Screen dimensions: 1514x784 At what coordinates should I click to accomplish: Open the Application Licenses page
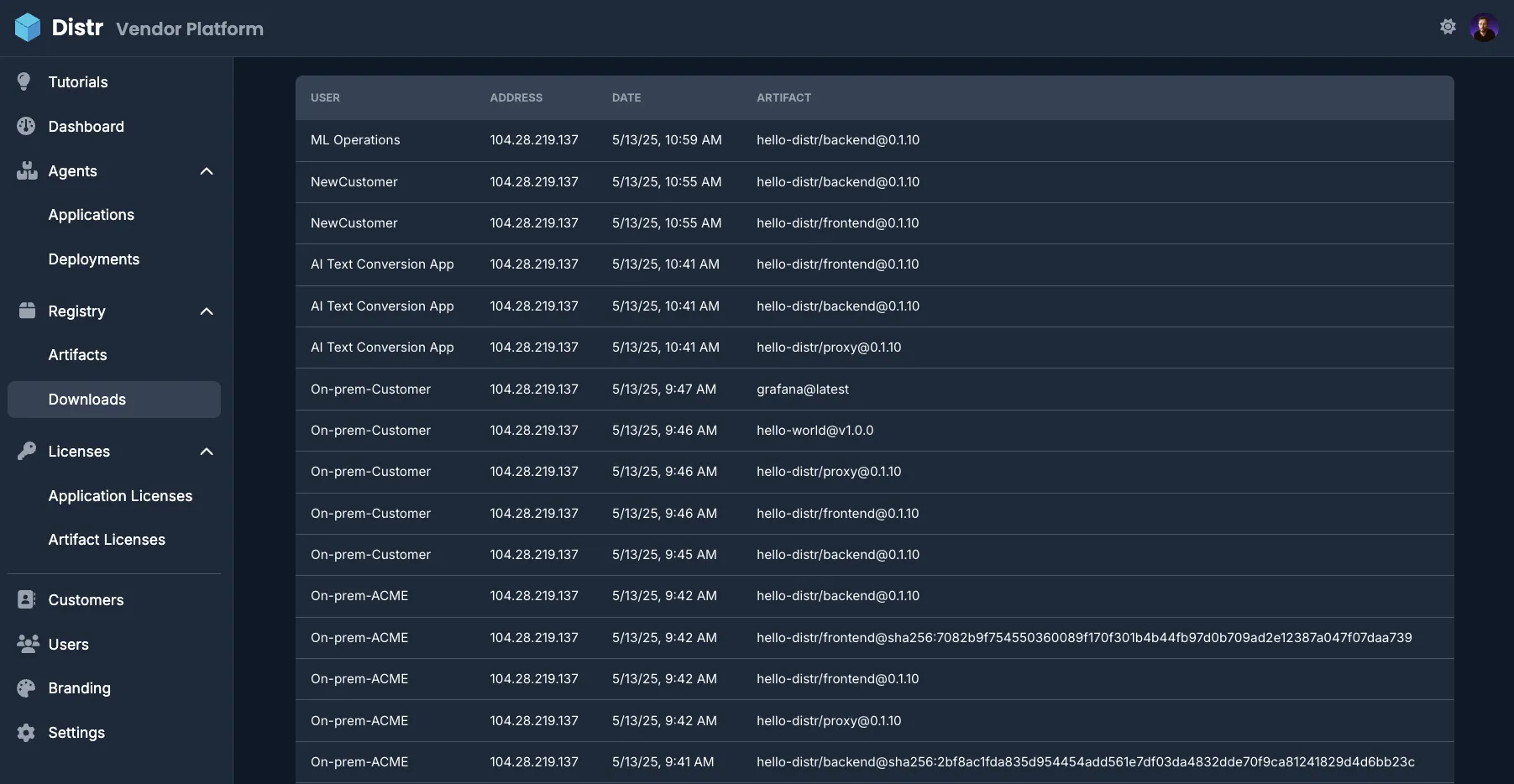tap(121, 495)
